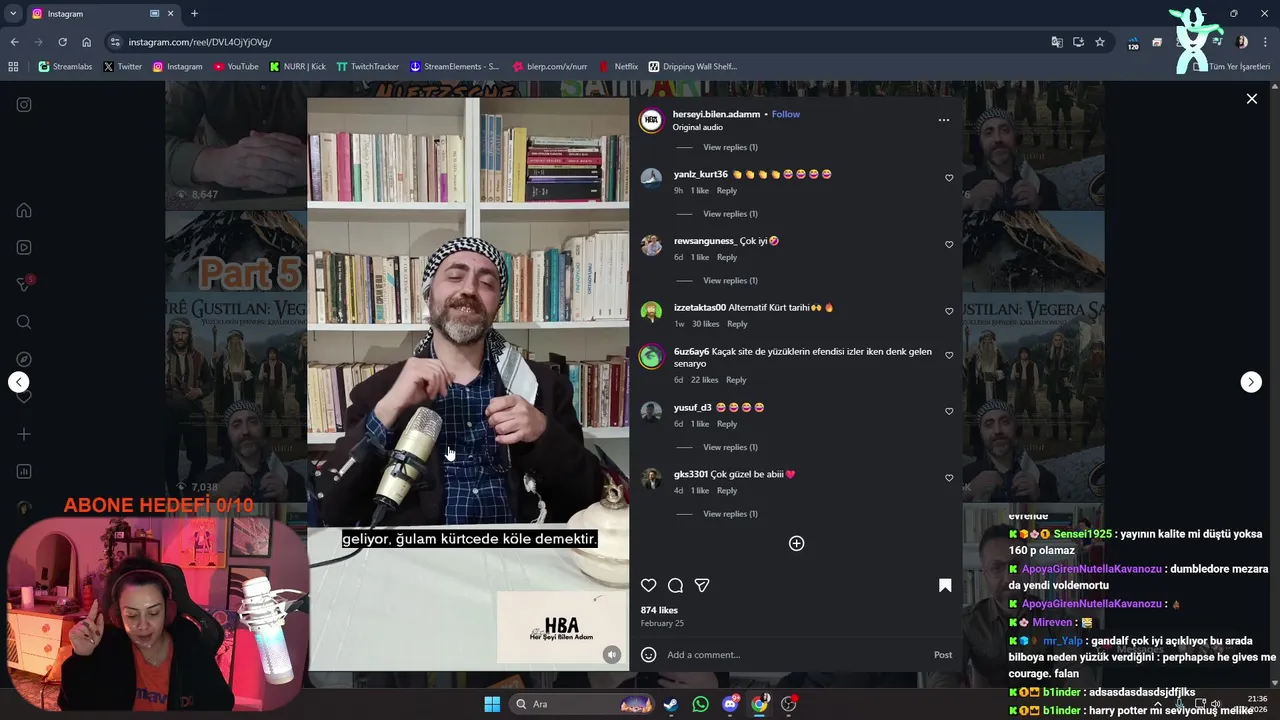Expand the topmost View replies link

[x=730, y=147]
